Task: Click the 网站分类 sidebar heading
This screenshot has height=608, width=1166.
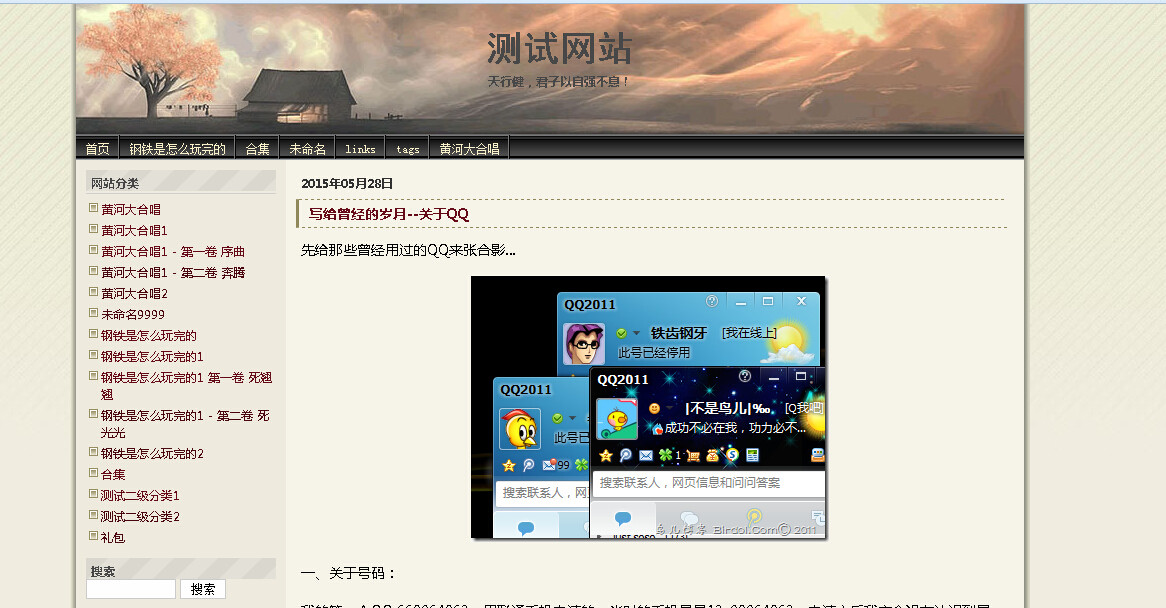Action: [x=115, y=183]
